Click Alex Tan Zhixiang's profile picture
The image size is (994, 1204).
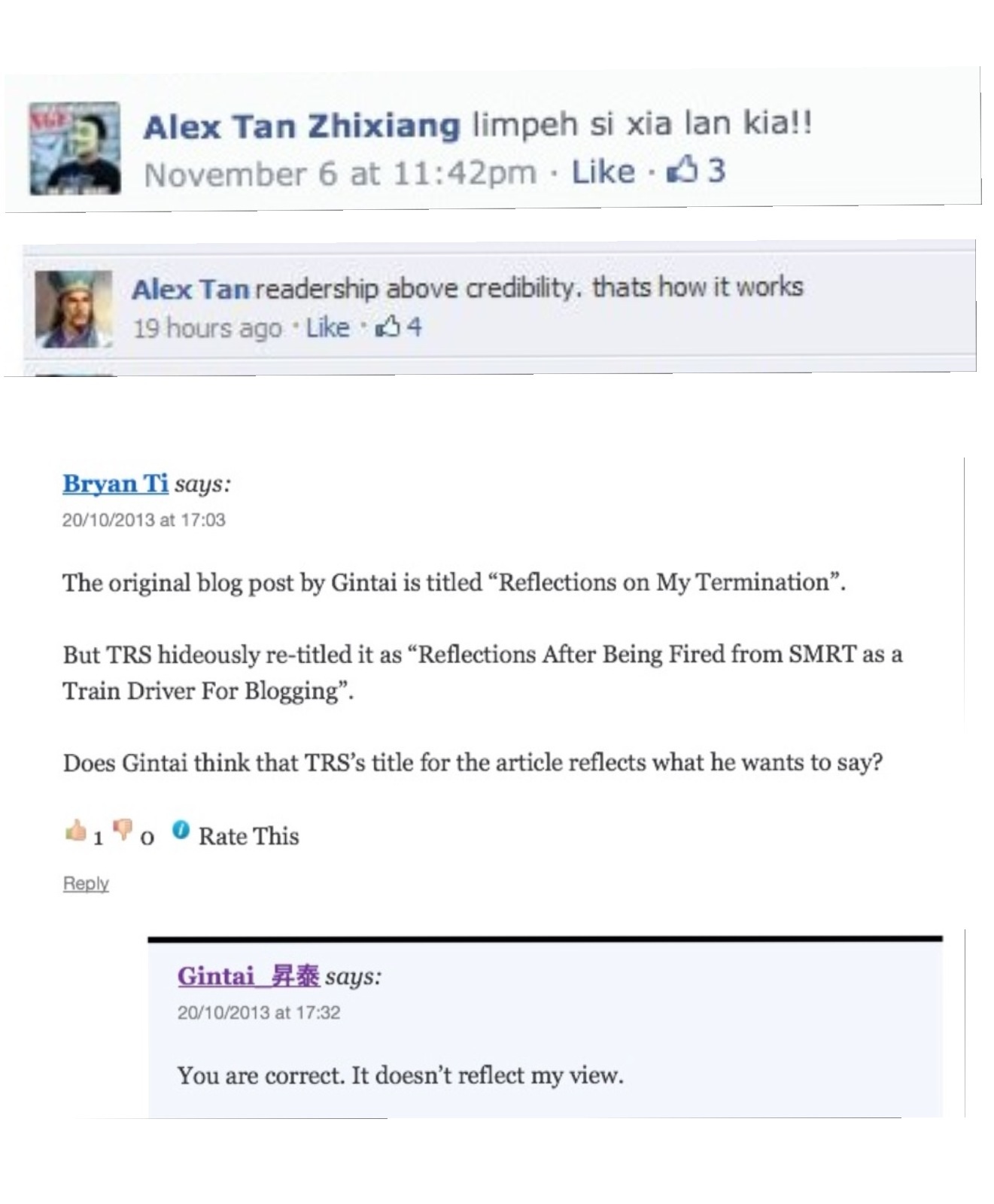click(x=75, y=148)
